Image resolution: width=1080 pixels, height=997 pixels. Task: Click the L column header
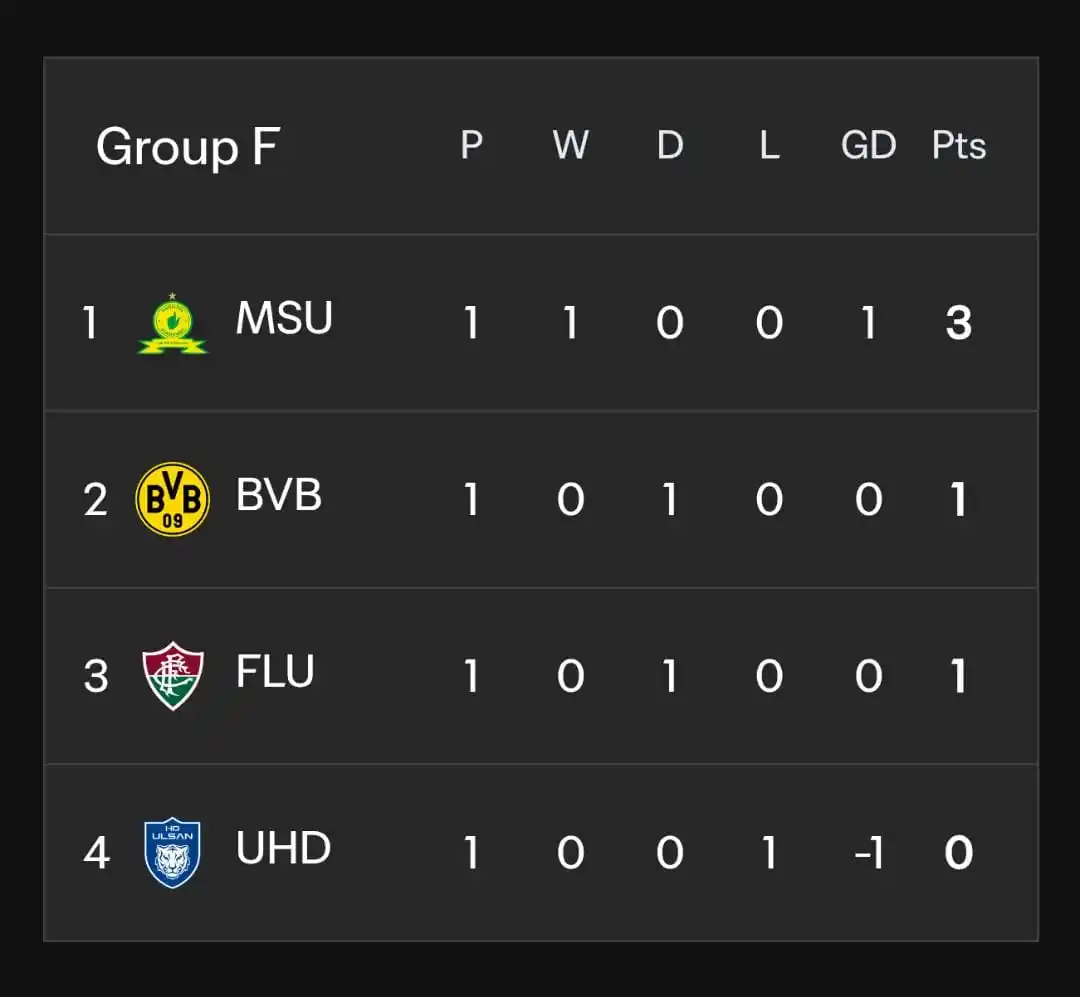tap(769, 145)
